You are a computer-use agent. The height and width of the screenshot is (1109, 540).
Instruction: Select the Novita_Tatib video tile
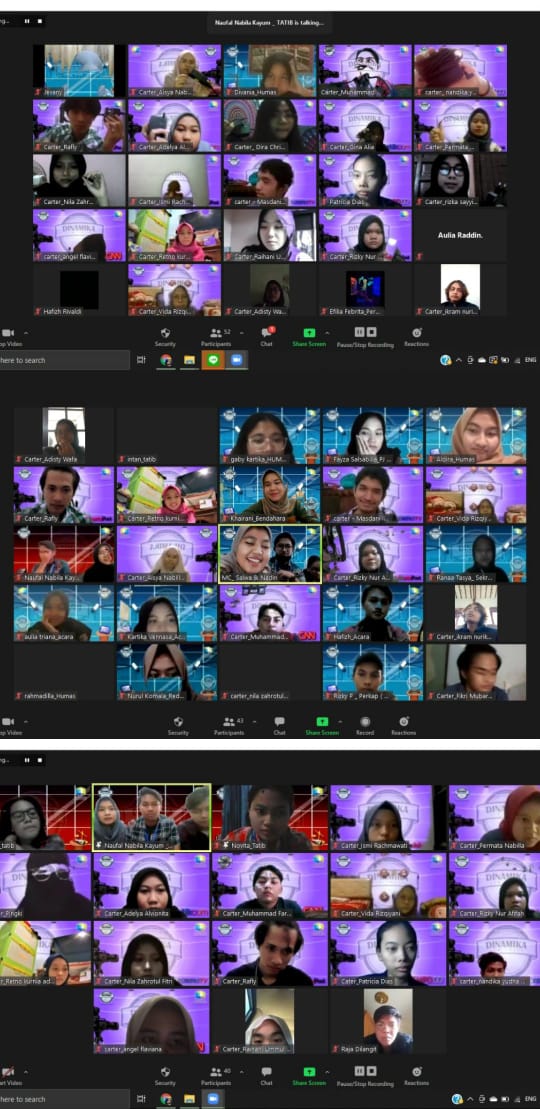[x=270, y=817]
